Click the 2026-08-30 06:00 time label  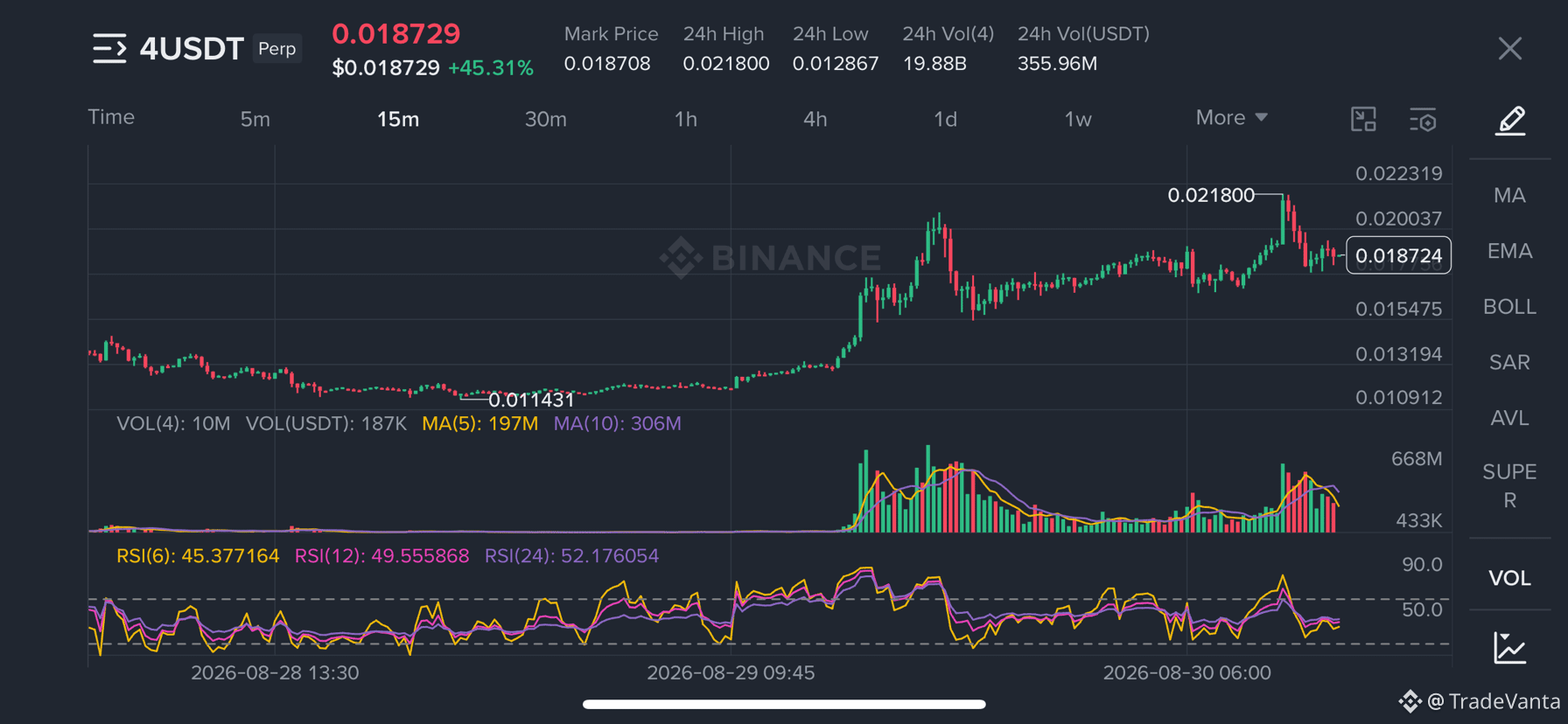point(1186,672)
